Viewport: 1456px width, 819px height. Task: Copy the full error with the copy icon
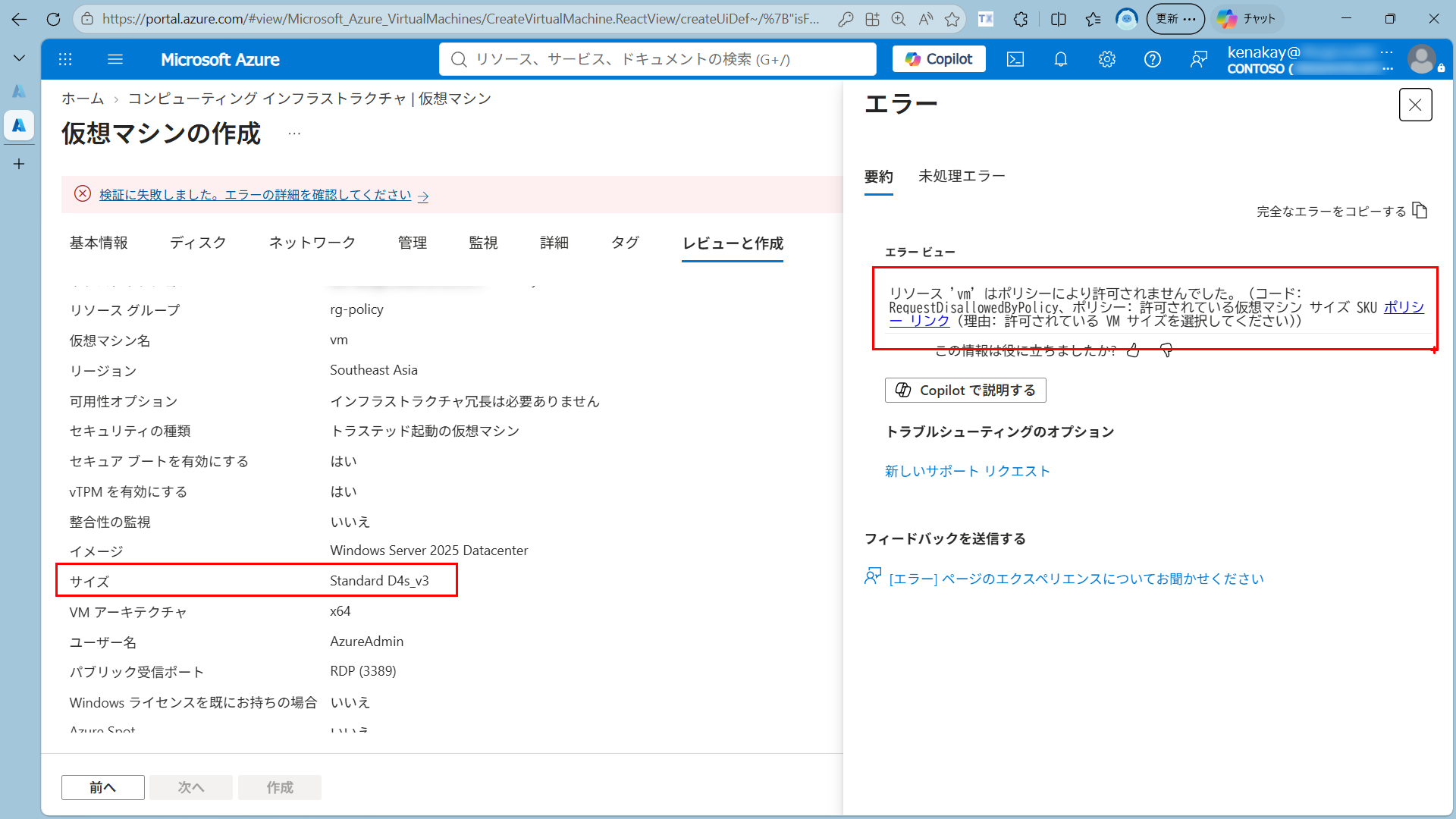tap(1420, 211)
